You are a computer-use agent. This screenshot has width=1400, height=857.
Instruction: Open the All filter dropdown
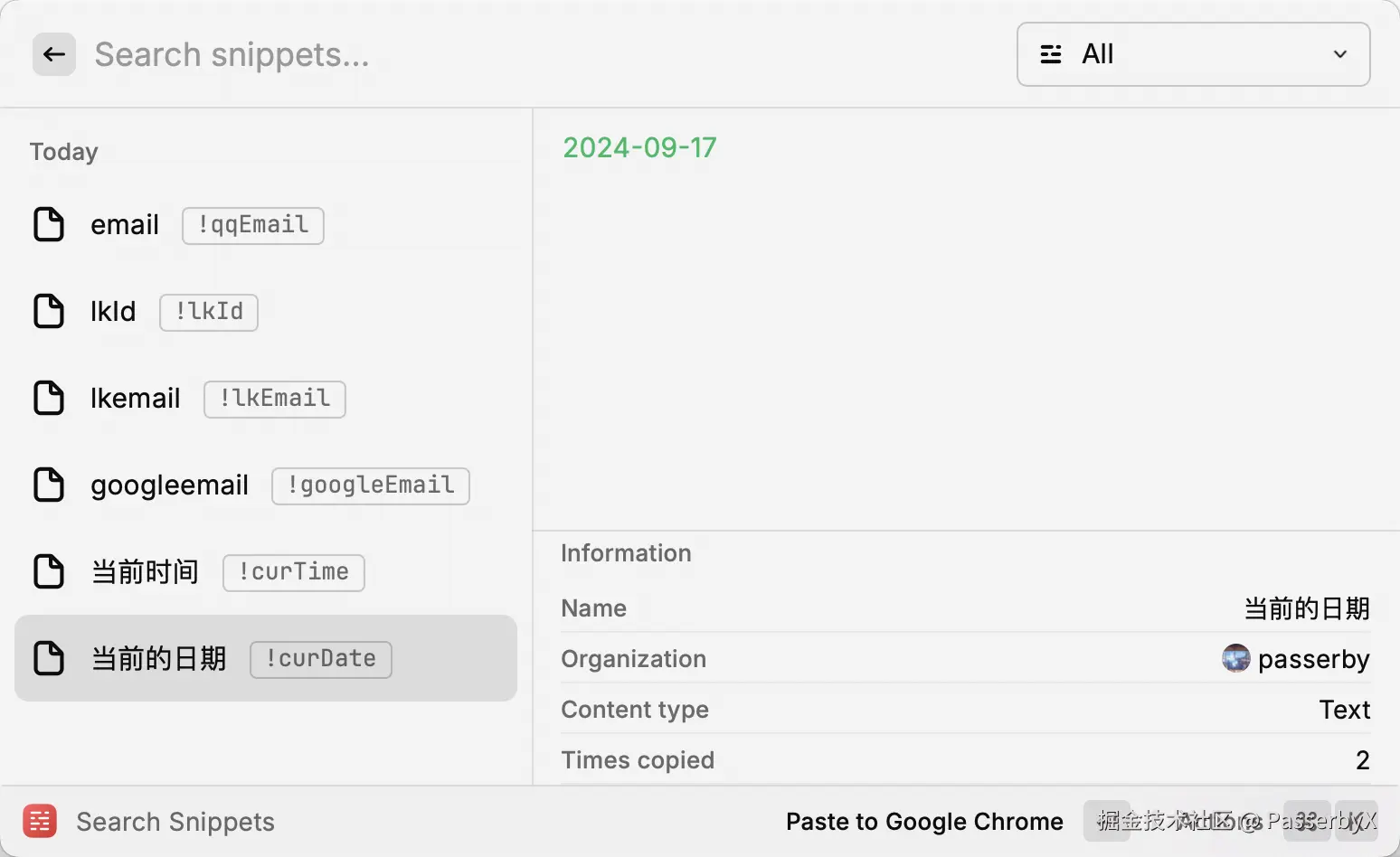(1192, 54)
